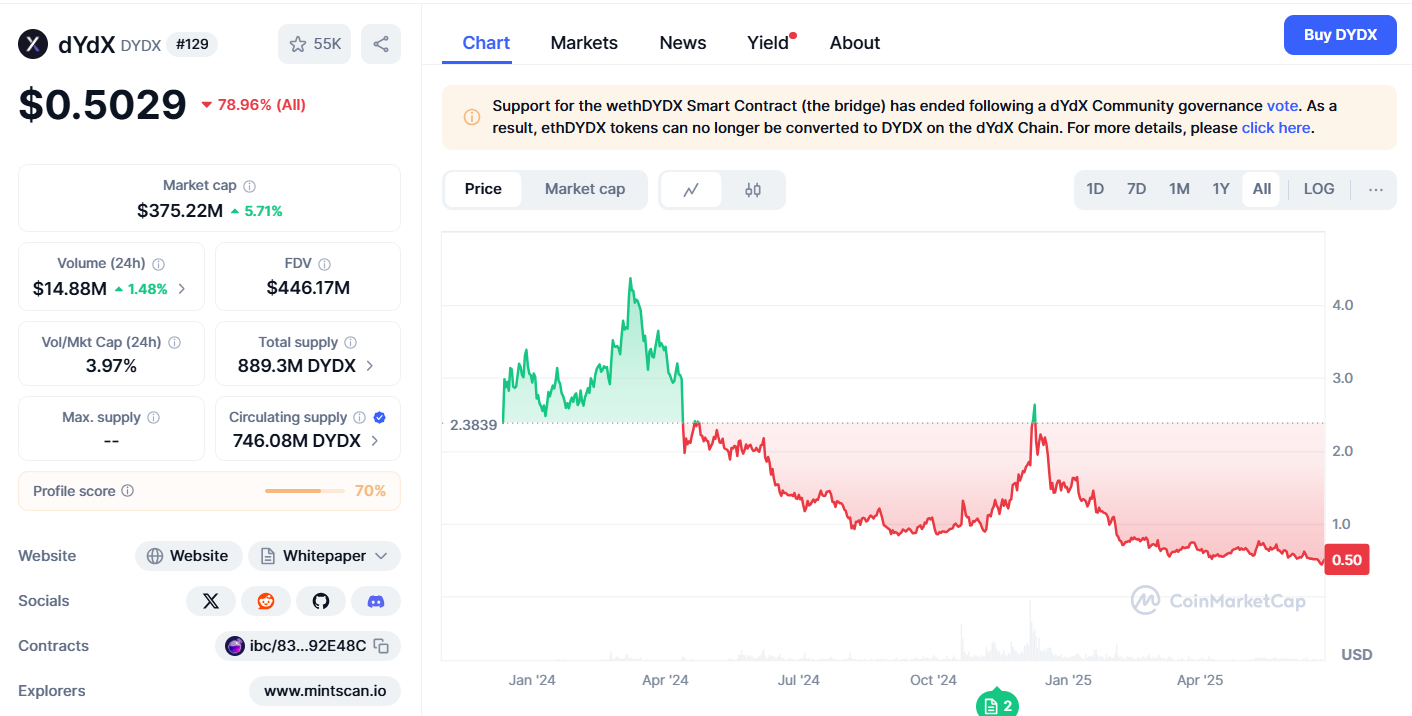Open info icon beside Total supply
This screenshot has width=1412, height=716.
tap(350, 342)
